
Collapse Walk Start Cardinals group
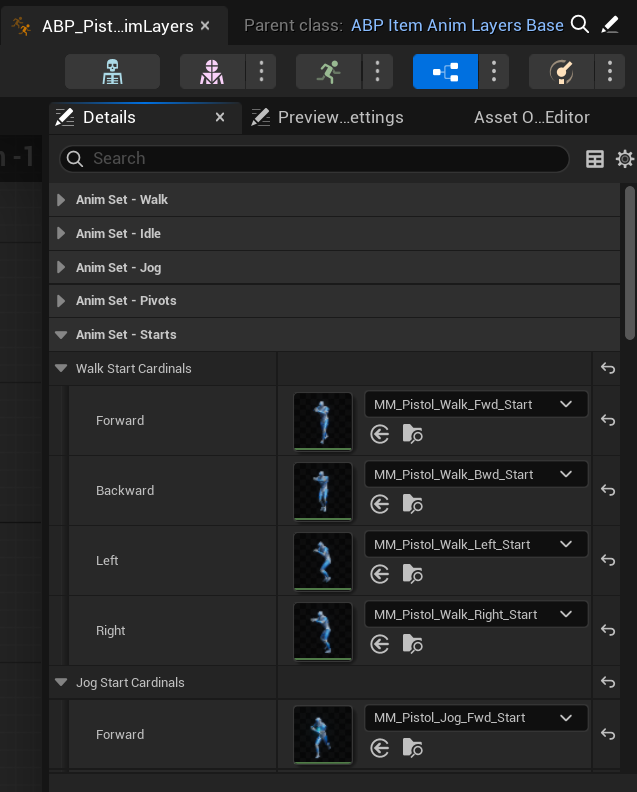pos(61,369)
